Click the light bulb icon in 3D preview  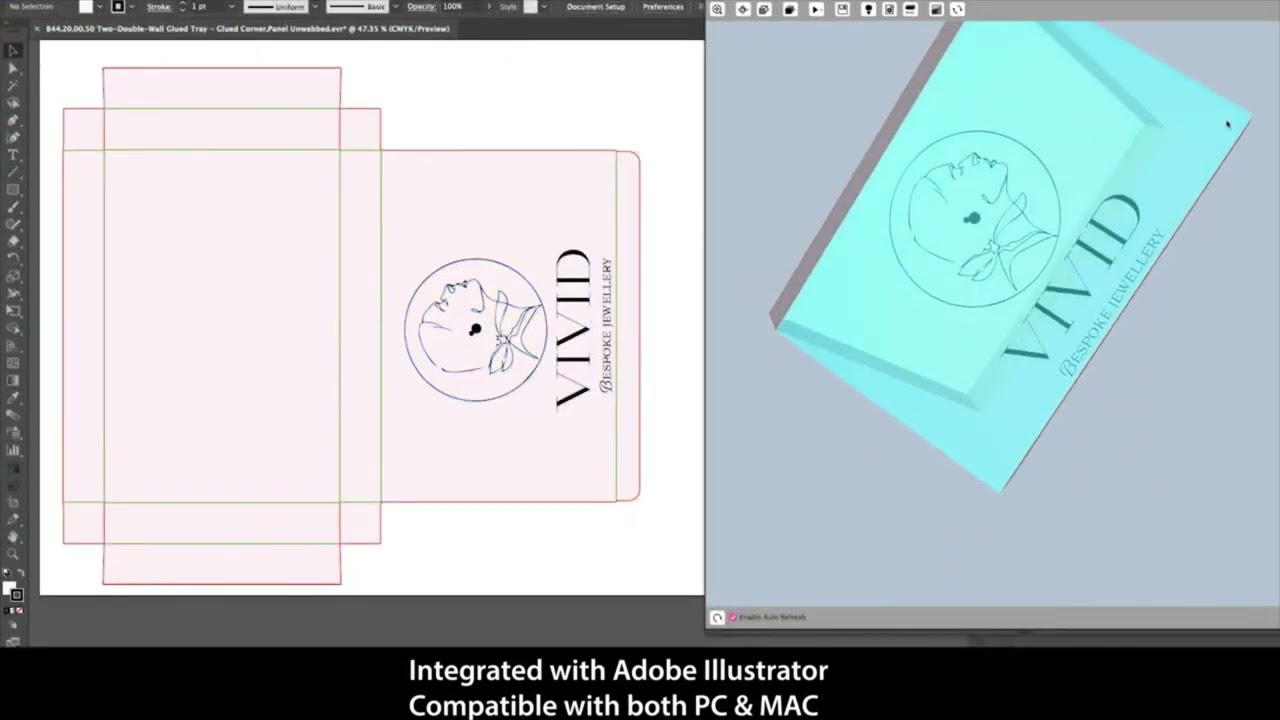pyautogui.click(x=868, y=9)
